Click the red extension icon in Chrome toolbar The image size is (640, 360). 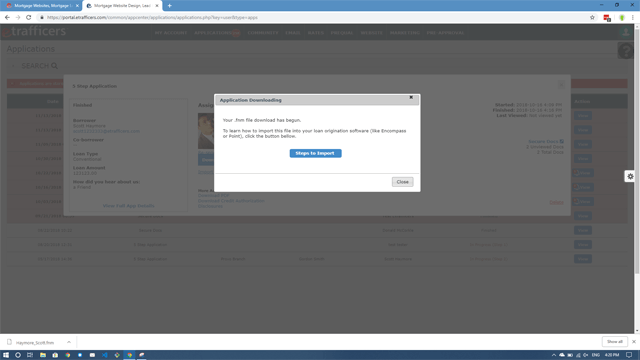[x=607, y=18]
